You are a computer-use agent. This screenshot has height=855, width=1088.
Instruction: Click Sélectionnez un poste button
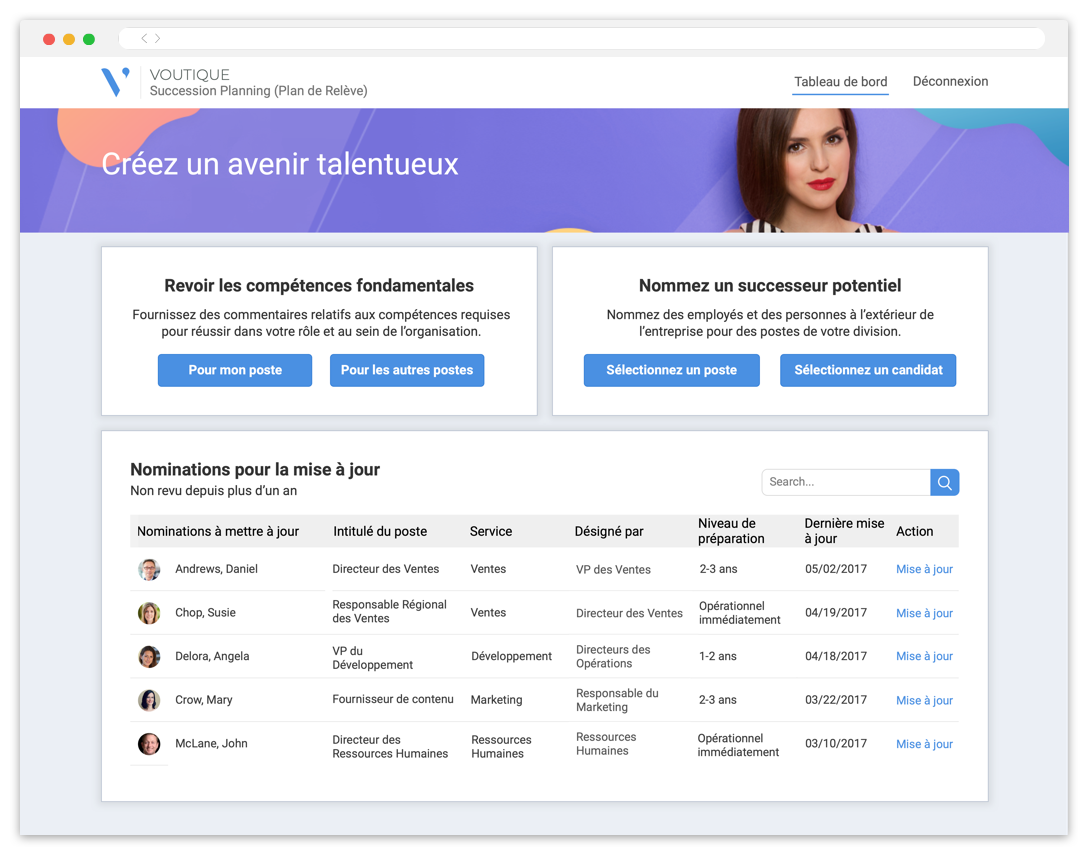coord(672,371)
